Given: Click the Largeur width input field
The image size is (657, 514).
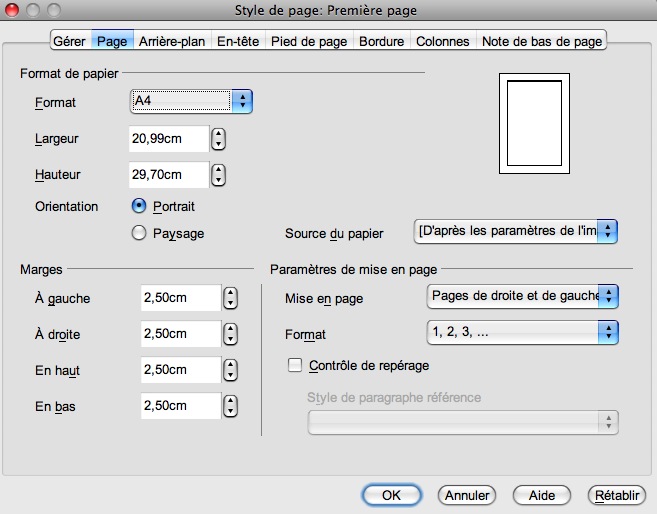Looking at the screenshot, I should click(x=169, y=139).
